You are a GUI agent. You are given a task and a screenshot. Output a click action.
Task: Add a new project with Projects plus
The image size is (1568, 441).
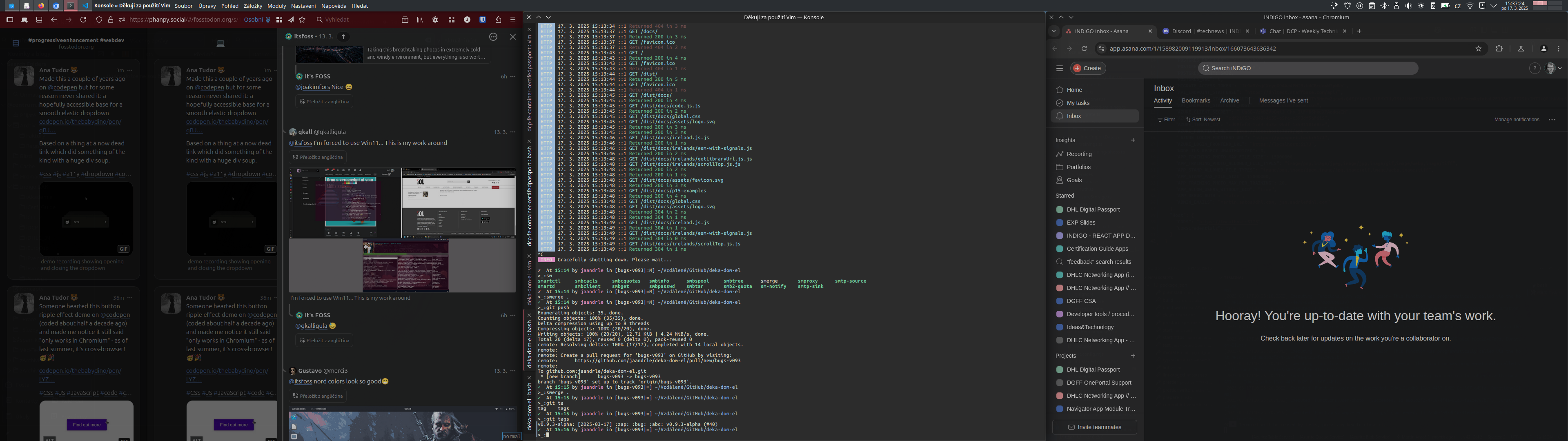1133,356
